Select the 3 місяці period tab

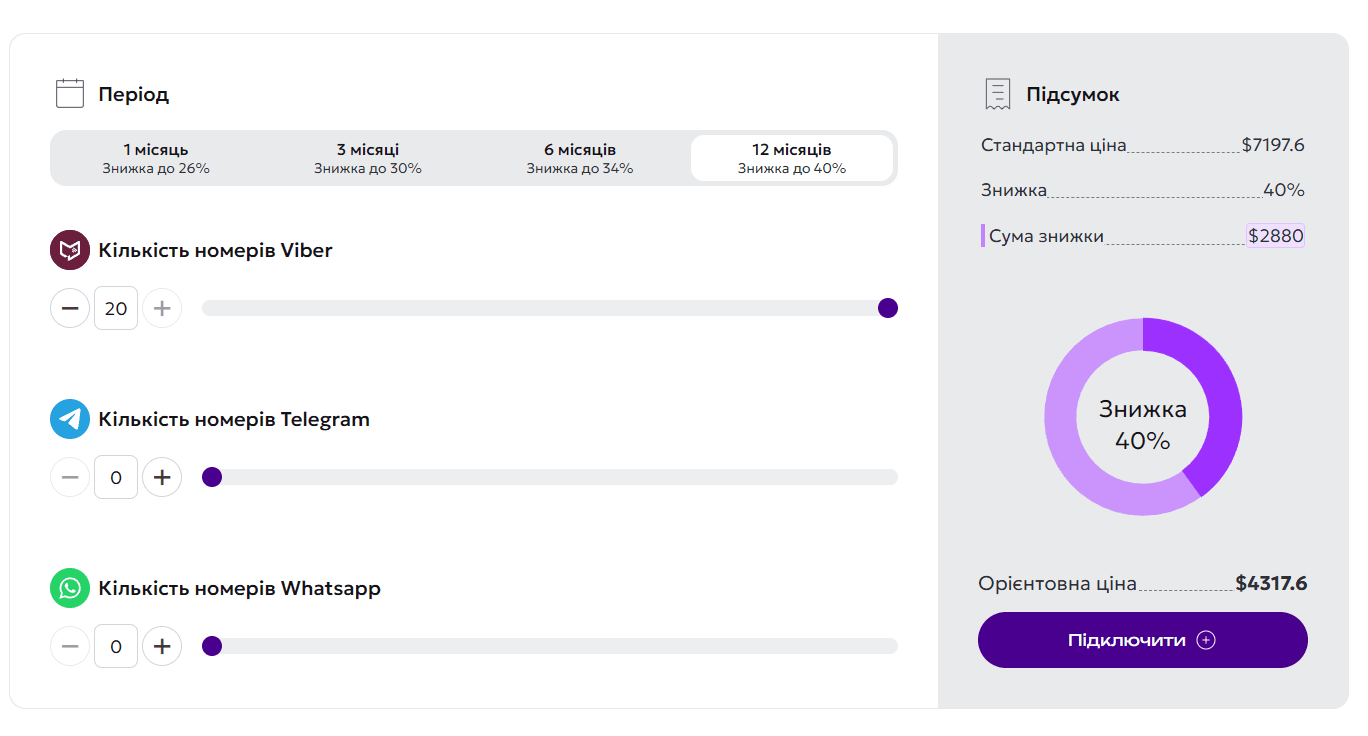coord(368,158)
